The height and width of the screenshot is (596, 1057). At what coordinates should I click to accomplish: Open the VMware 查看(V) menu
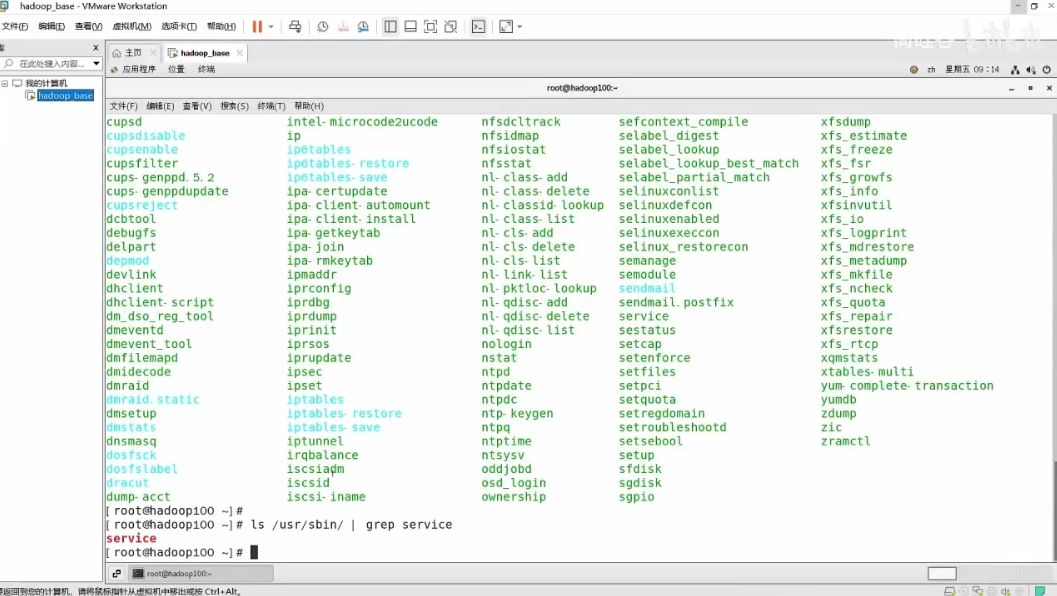click(x=88, y=26)
